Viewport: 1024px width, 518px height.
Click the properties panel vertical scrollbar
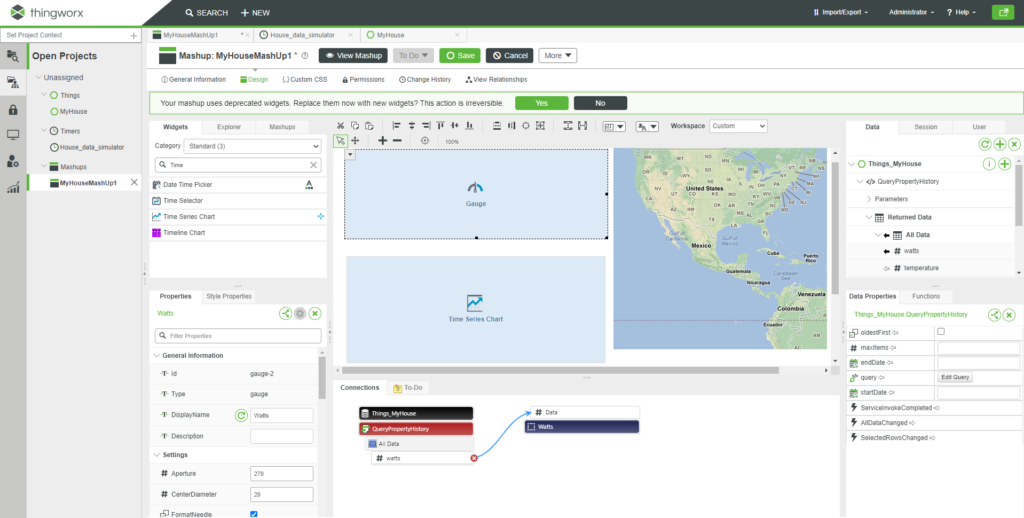[322, 377]
